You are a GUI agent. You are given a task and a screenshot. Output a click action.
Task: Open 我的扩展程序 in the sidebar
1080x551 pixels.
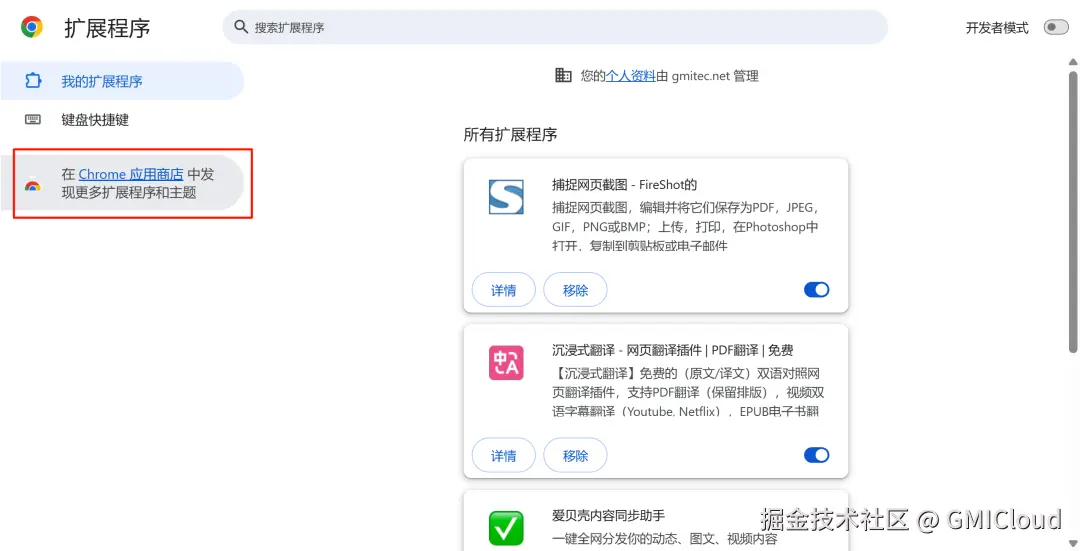(x=122, y=81)
